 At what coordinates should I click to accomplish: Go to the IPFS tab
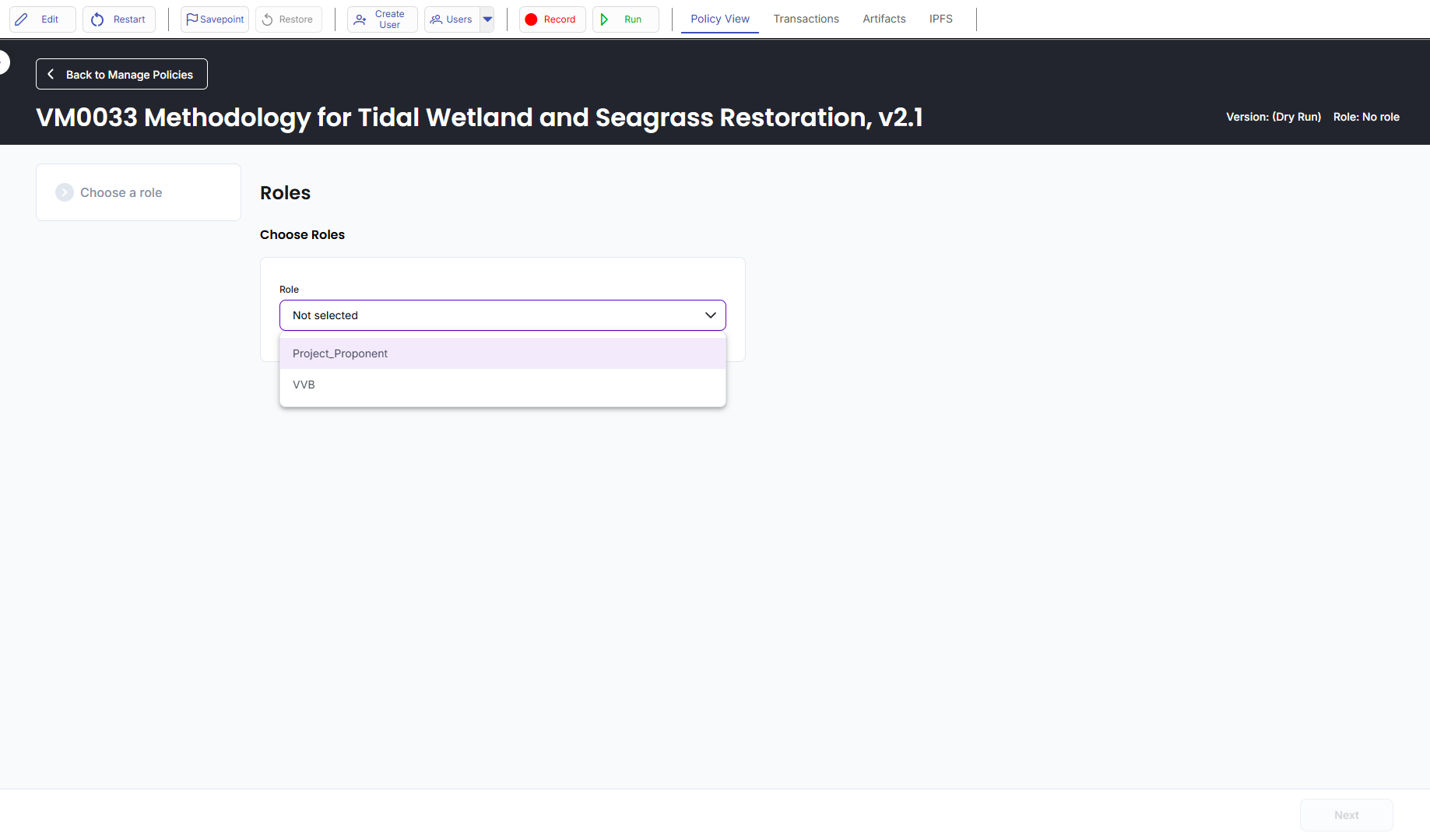940,19
